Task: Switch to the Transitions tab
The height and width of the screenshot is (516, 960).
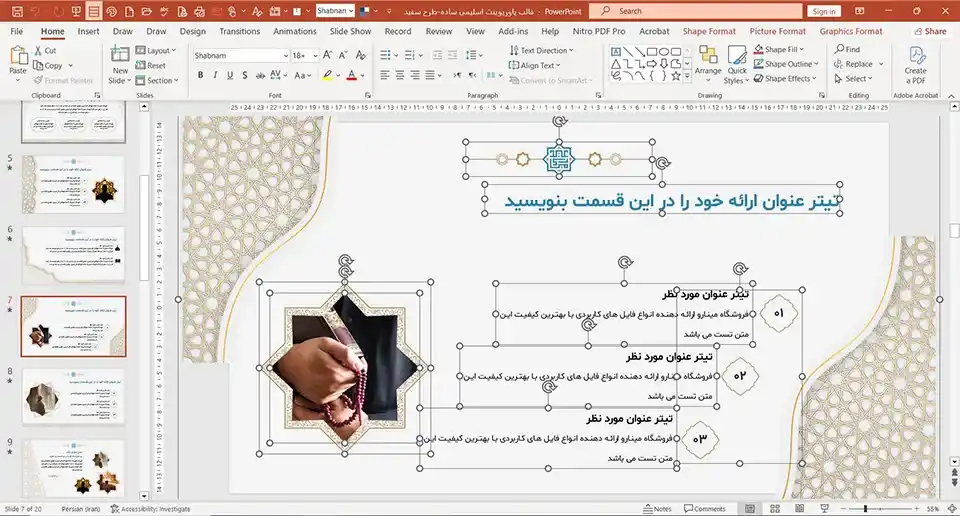Action: 239,31
